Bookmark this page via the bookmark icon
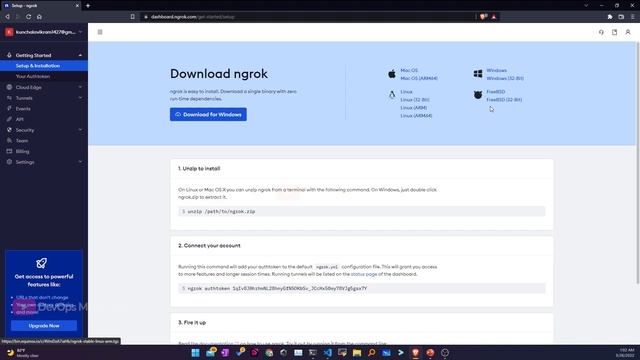The image size is (640, 360). (133, 17)
